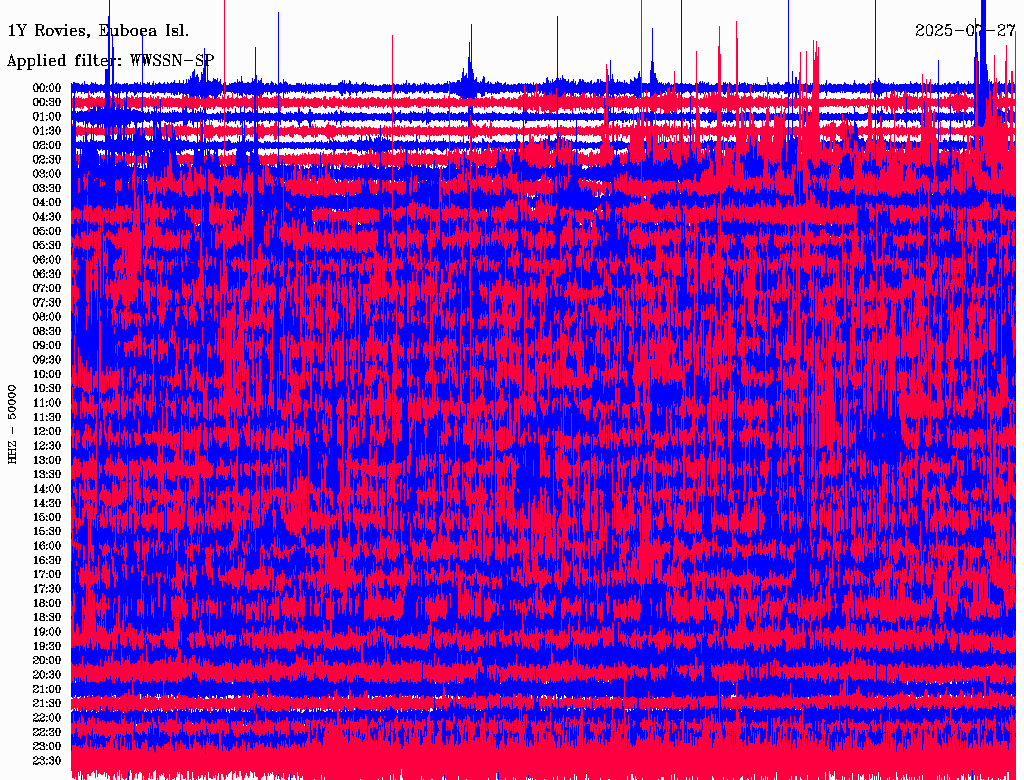Viewport: 1024px width, 780px height.
Task: Click the 01:30 time label
Action: (47, 131)
